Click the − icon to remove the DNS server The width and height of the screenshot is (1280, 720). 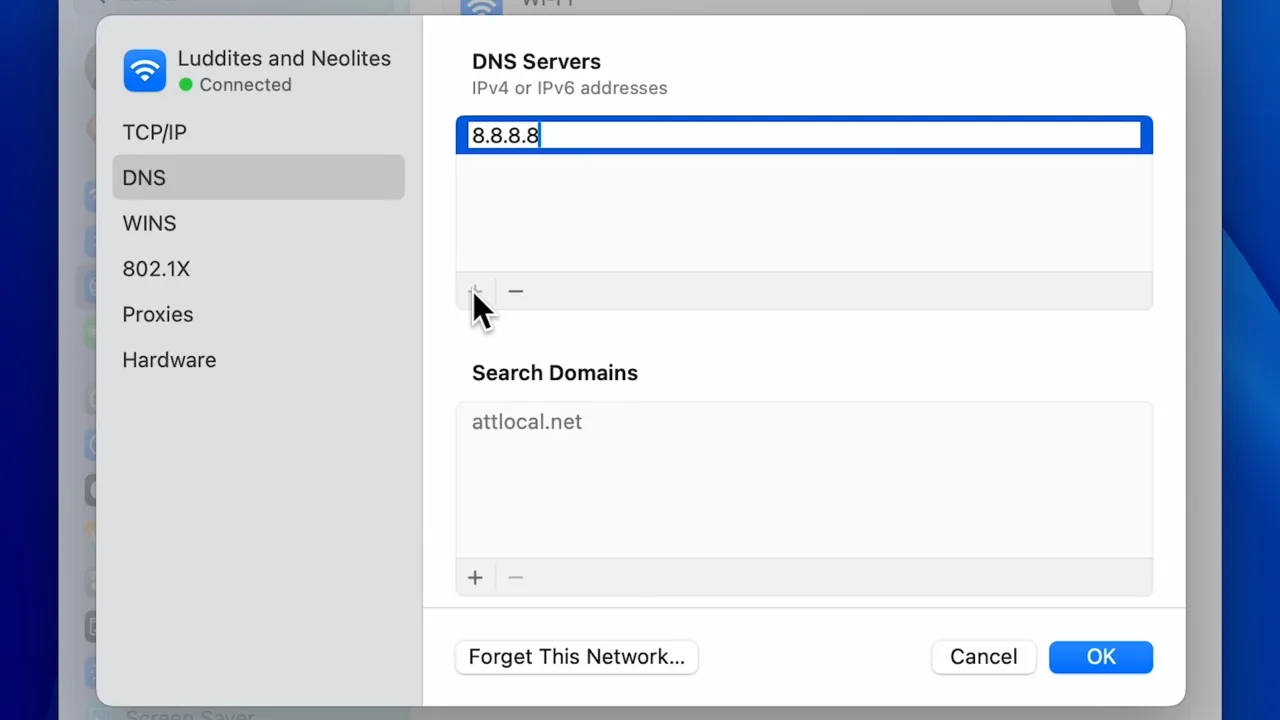pyautogui.click(x=515, y=291)
